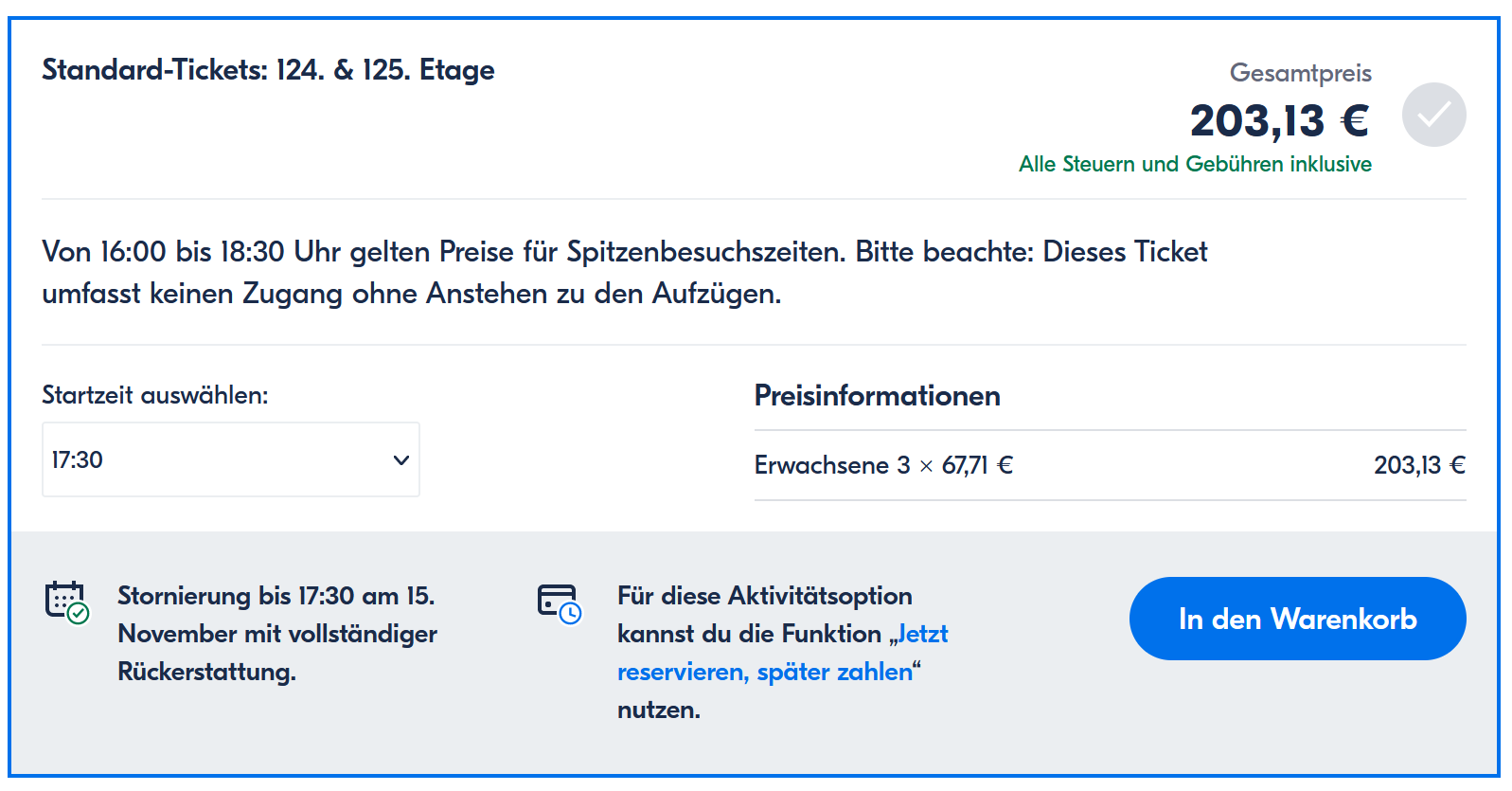Viewport: 1512px width, 791px height.
Task: Open the 17:30 start time selector
Action: pyautogui.click(x=230, y=460)
